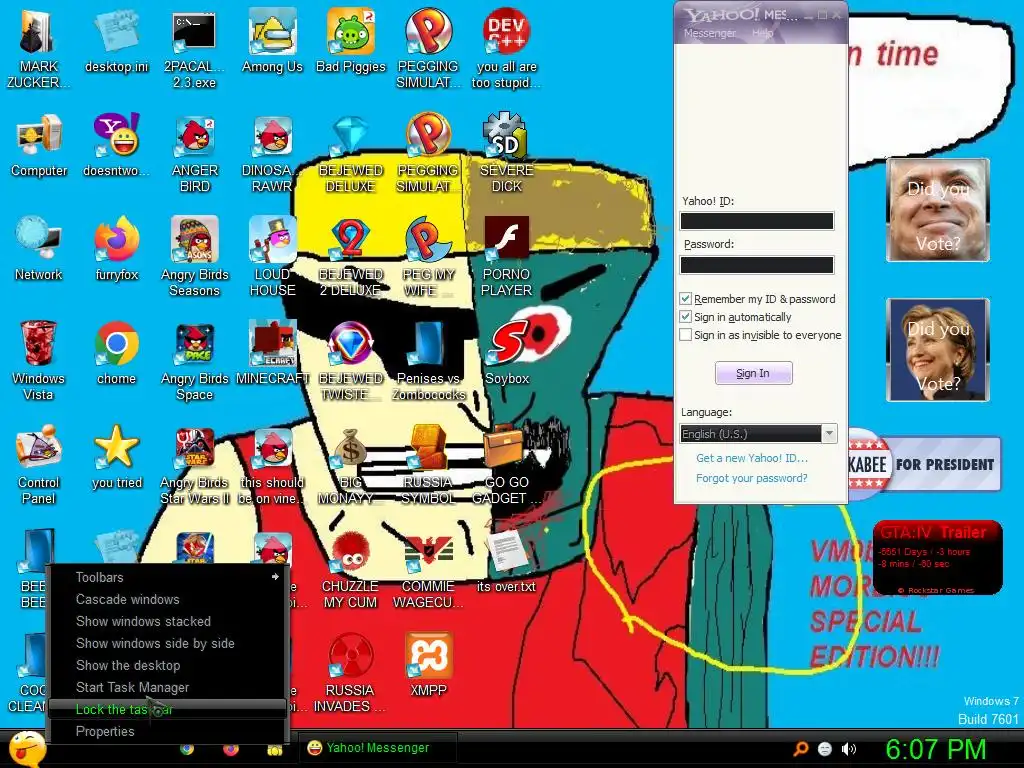Expand the Toolbars submenu arrow

coord(275,577)
